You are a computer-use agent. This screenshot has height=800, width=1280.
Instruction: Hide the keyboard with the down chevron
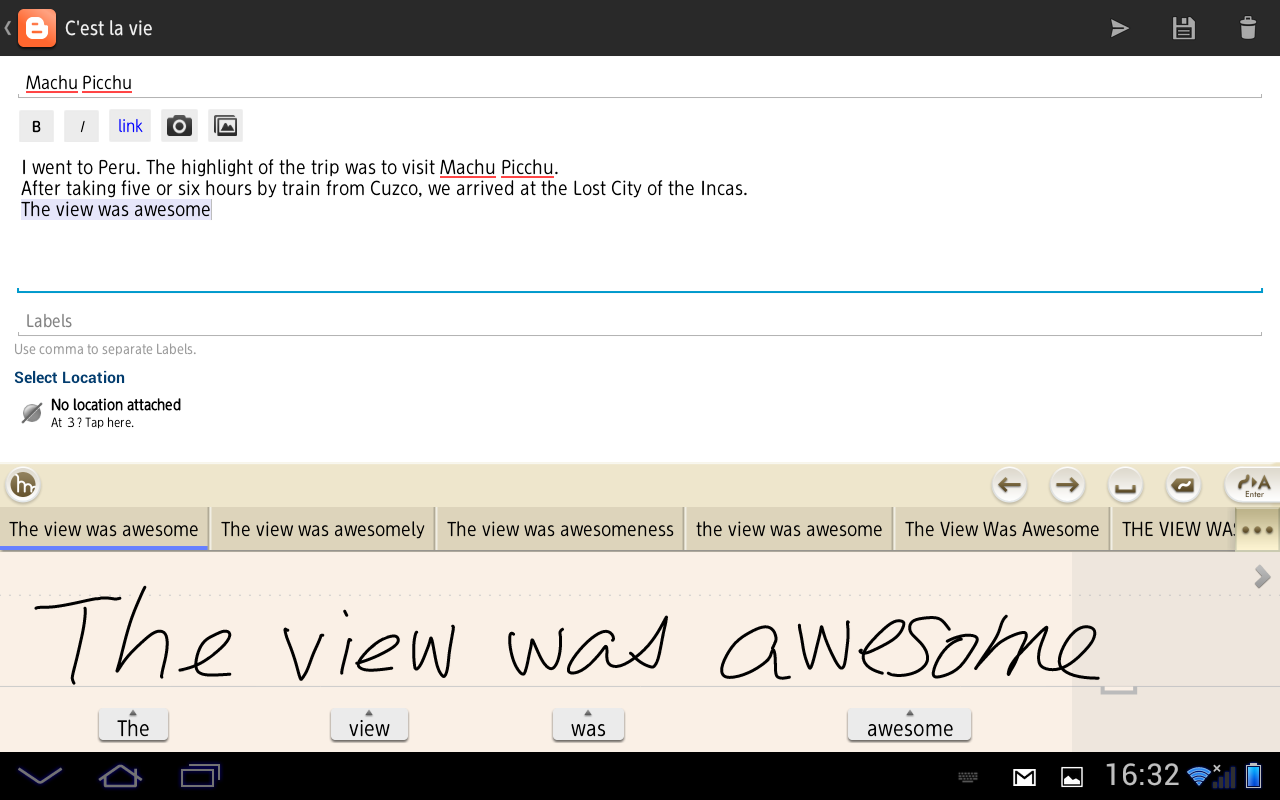point(40,775)
